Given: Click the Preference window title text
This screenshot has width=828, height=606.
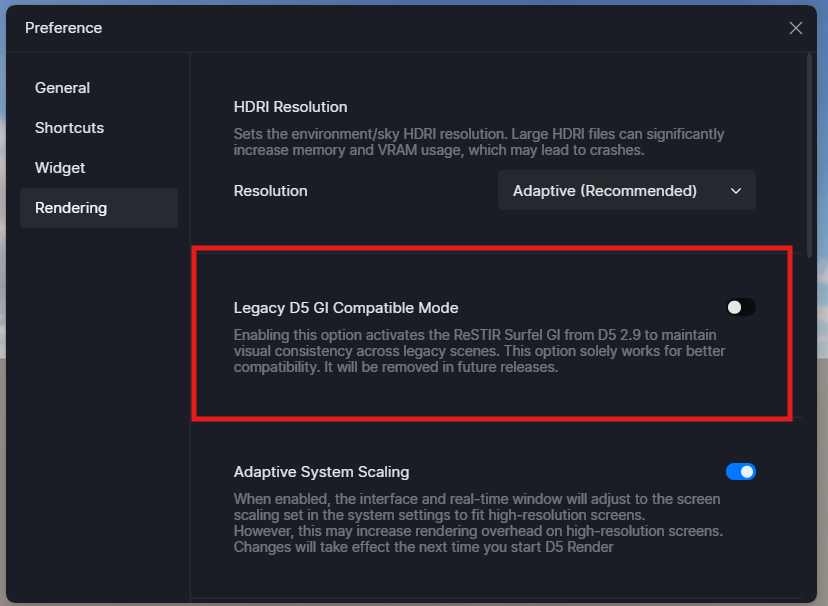Looking at the screenshot, I should click(63, 28).
